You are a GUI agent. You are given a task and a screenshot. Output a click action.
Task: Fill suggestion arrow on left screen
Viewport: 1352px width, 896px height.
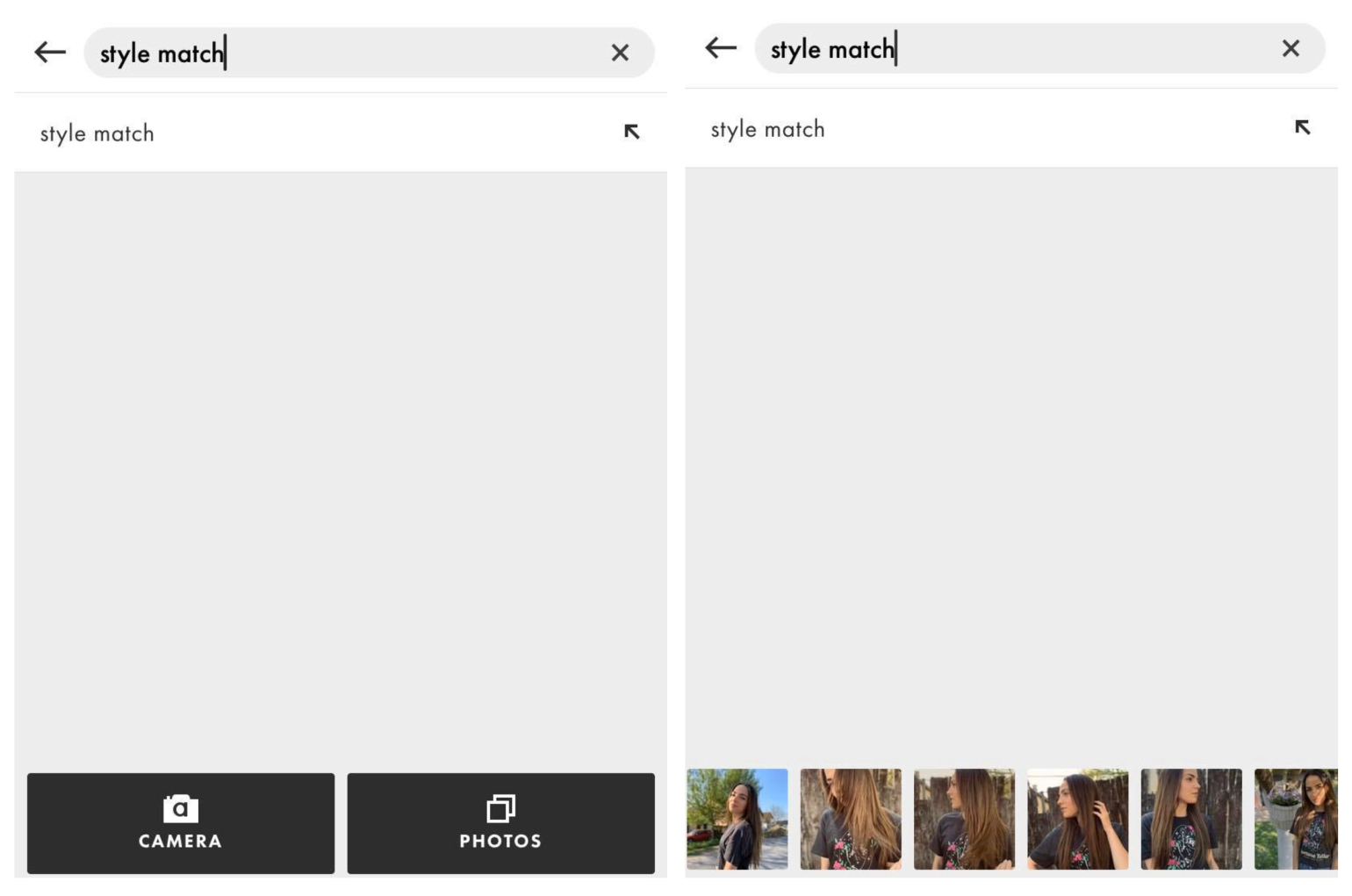[x=631, y=132]
